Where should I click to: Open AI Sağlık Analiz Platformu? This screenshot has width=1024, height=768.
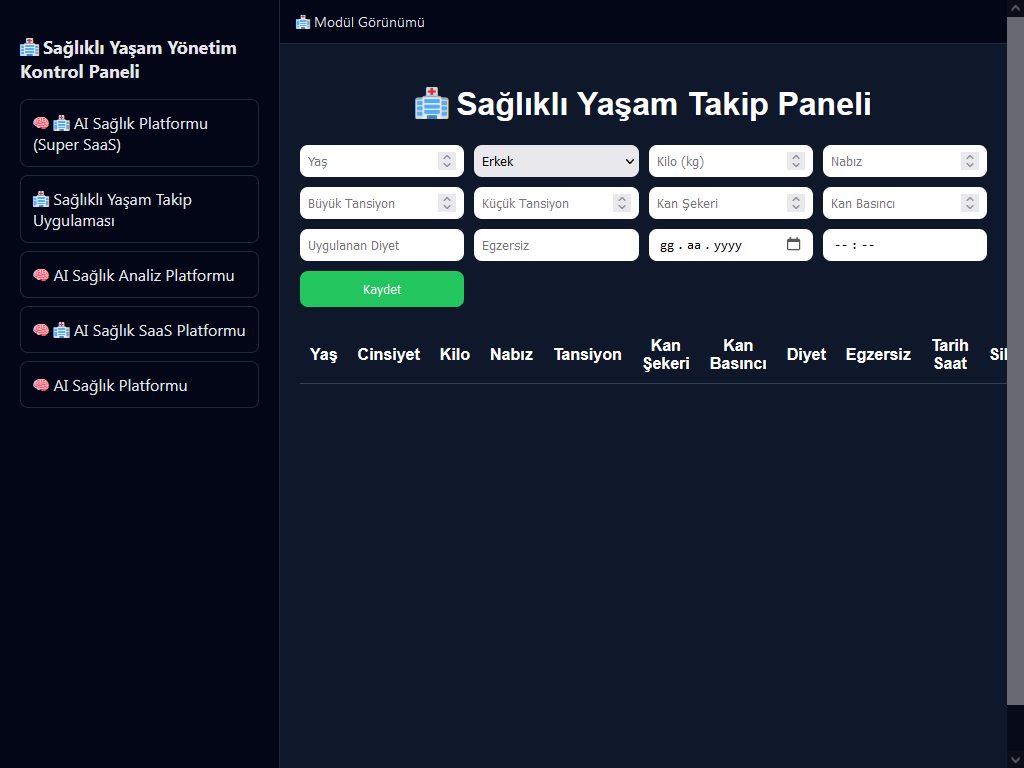point(139,275)
